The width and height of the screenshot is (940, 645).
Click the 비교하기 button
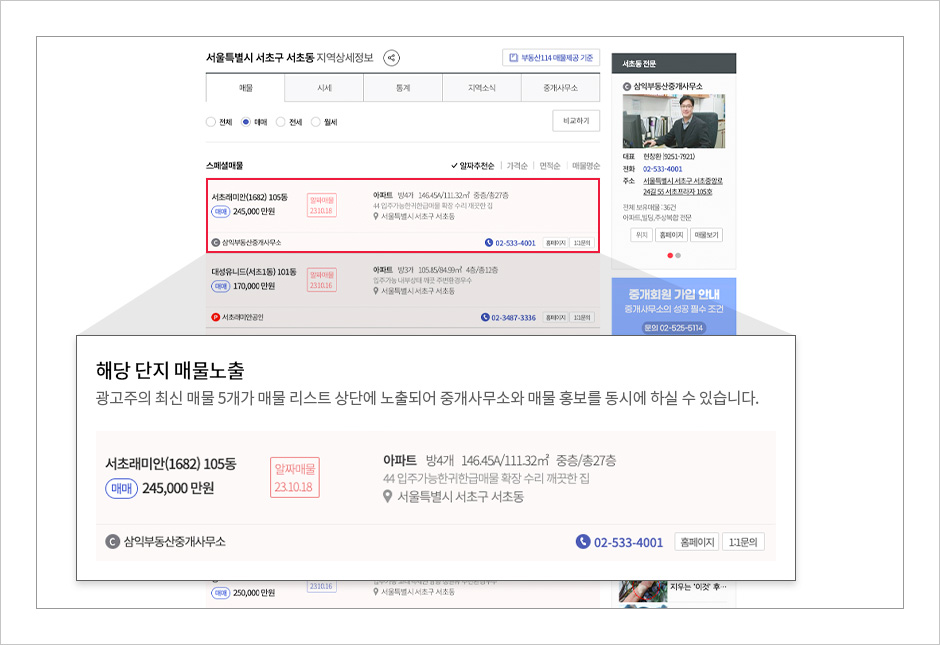pyautogui.click(x=577, y=120)
